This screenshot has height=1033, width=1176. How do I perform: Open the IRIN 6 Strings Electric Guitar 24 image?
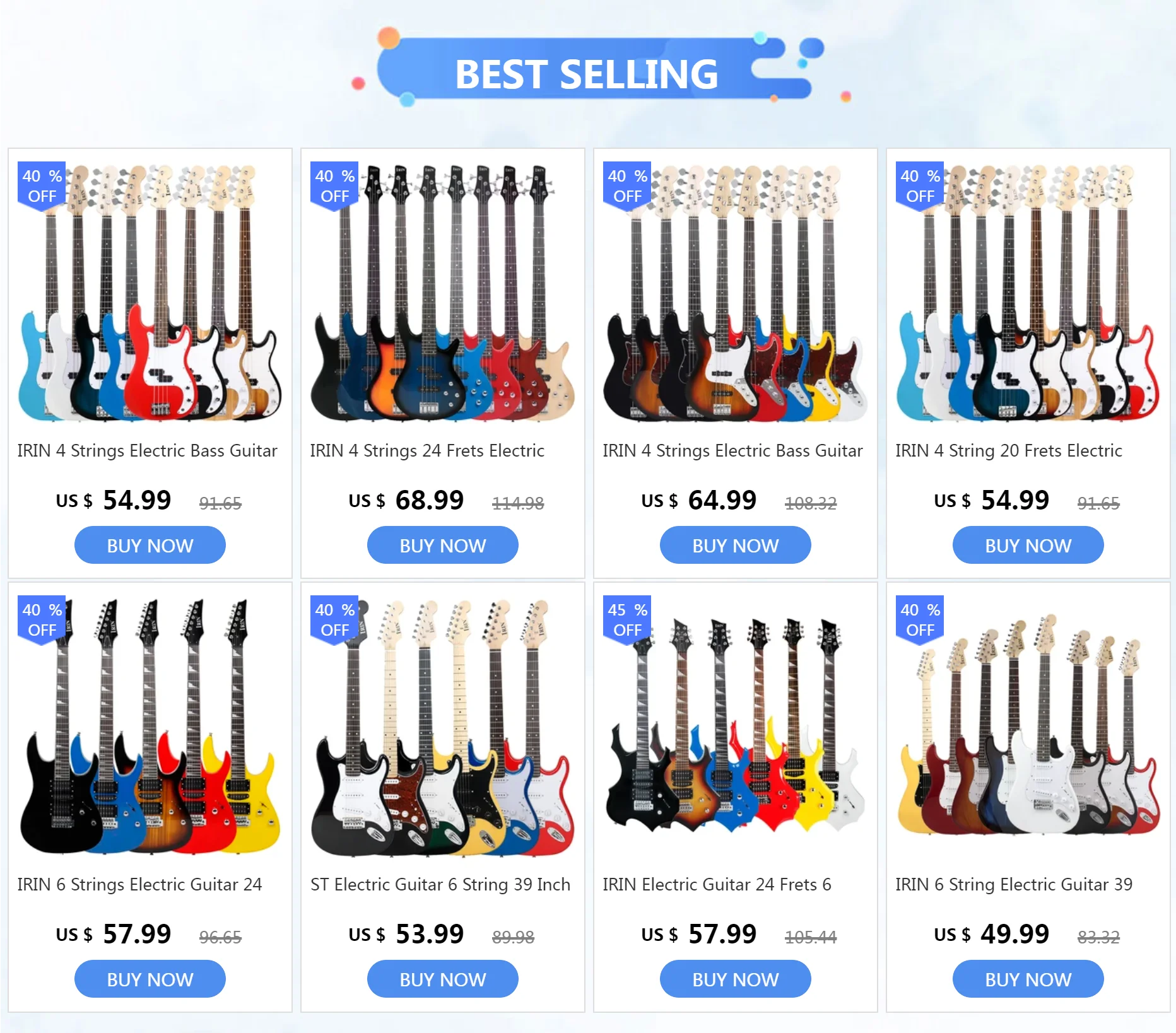coord(150,726)
